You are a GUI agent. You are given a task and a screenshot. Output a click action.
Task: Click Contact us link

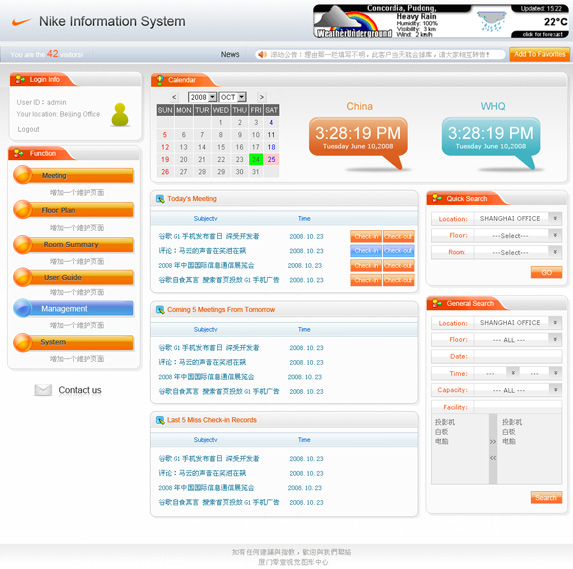(80, 390)
